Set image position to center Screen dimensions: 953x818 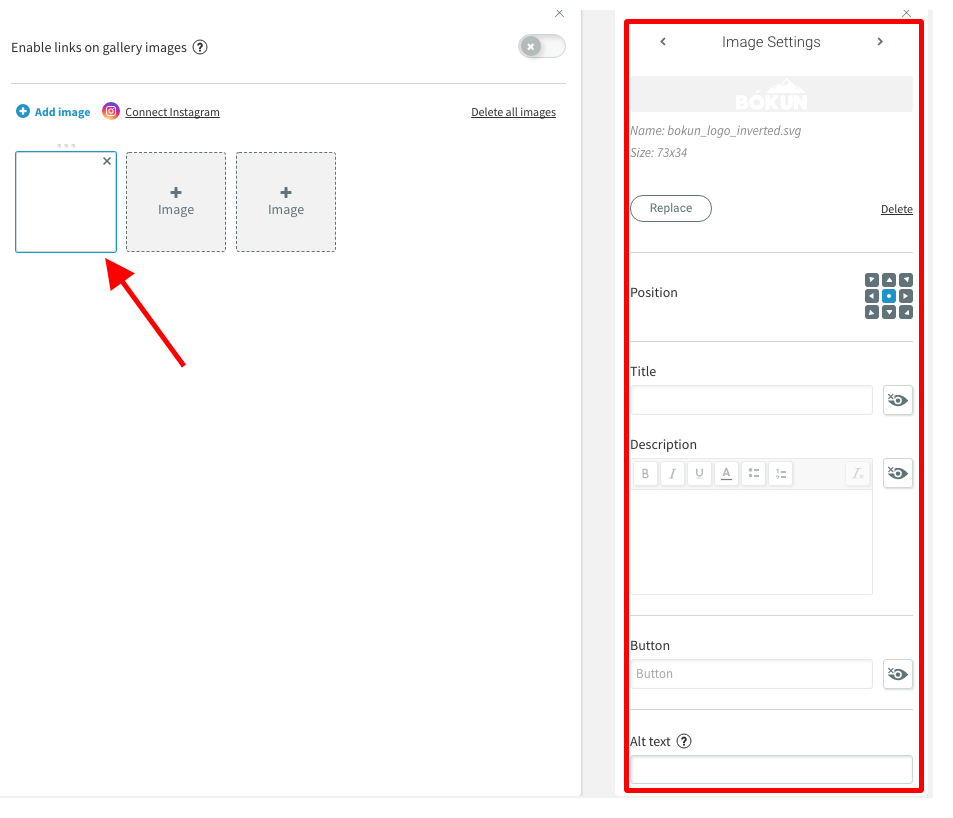coord(889,296)
